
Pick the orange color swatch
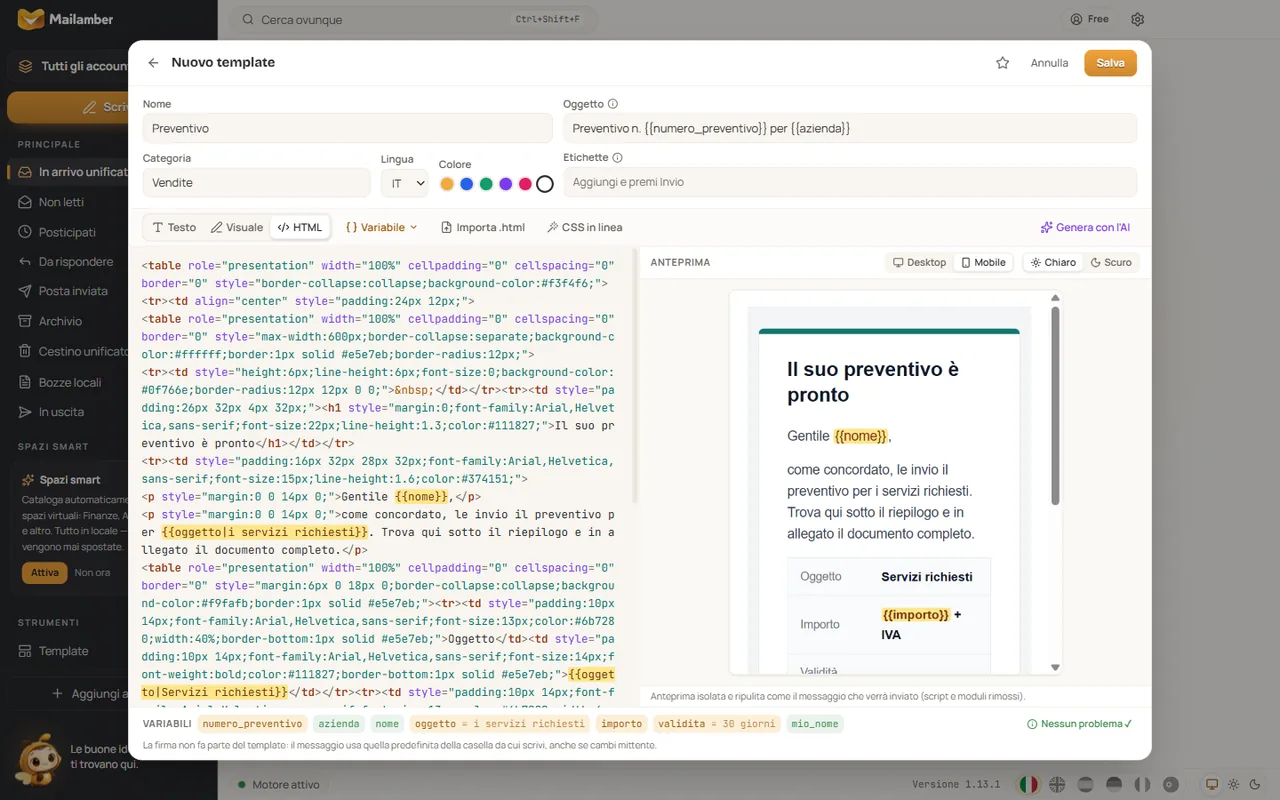point(447,184)
